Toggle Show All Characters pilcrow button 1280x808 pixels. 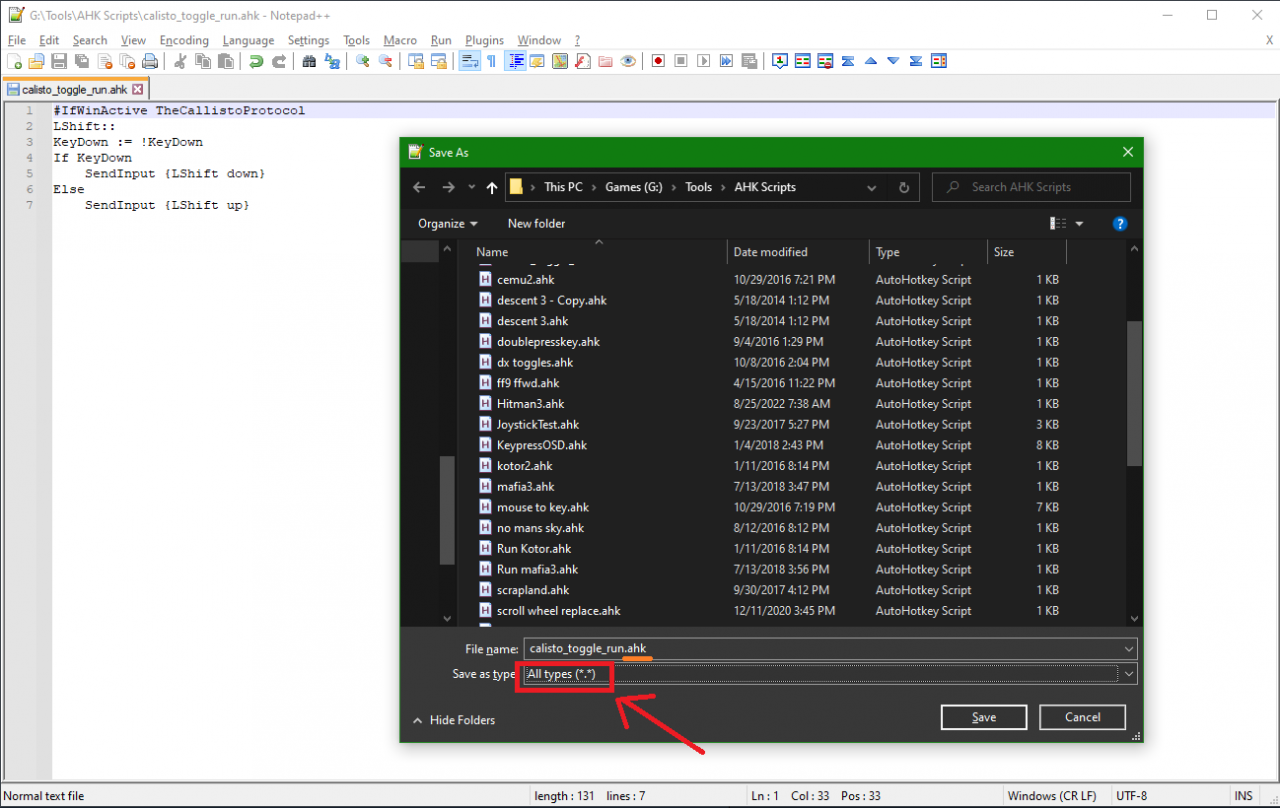pyautogui.click(x=491, y=61)
